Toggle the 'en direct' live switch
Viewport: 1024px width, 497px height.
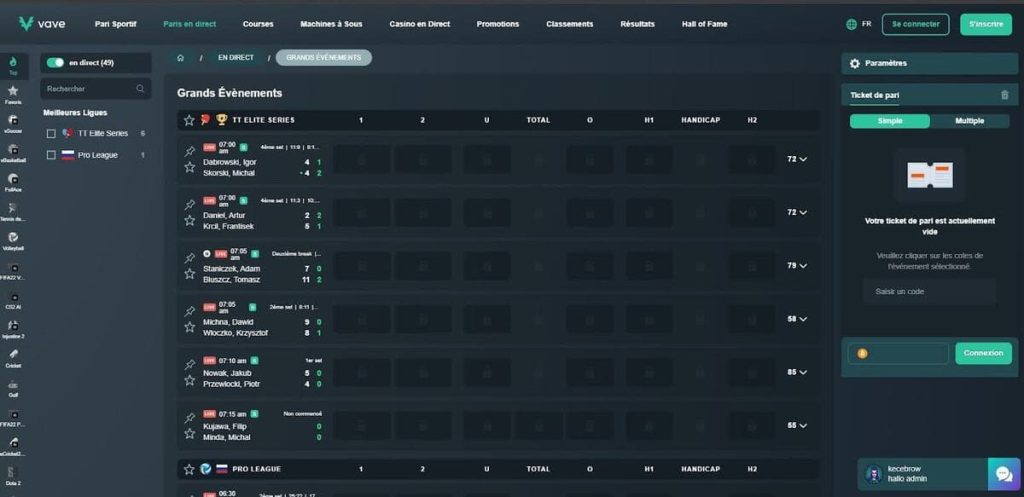pyautogui.click(x=55, y=63)
